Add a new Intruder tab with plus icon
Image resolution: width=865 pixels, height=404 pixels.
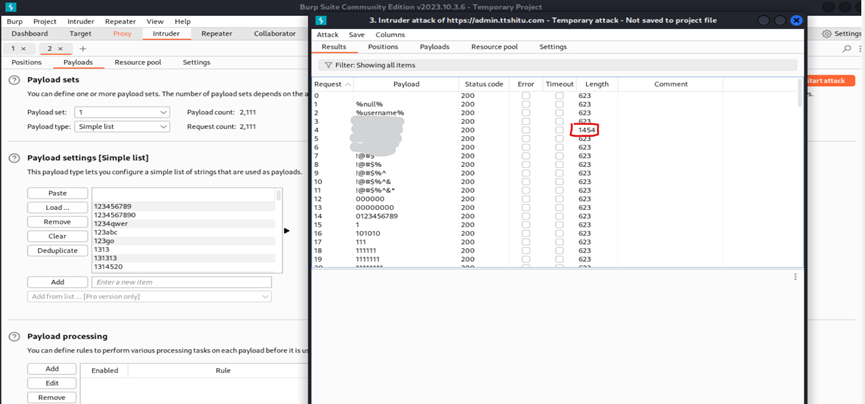(83, 49)
